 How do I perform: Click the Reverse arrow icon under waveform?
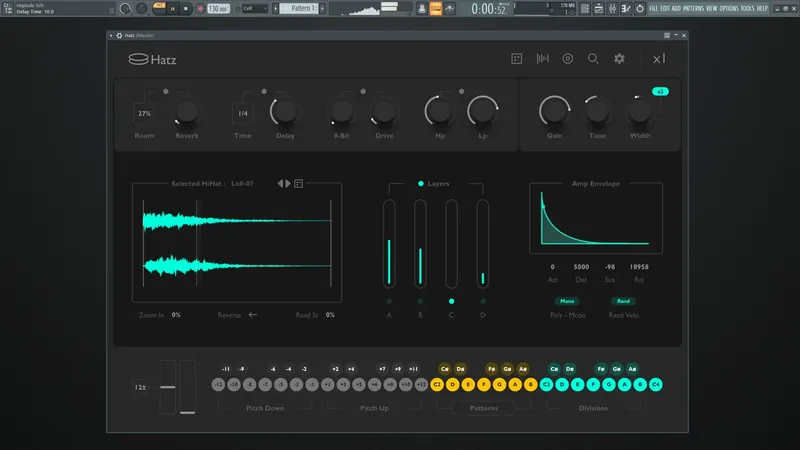click(253, 314)
